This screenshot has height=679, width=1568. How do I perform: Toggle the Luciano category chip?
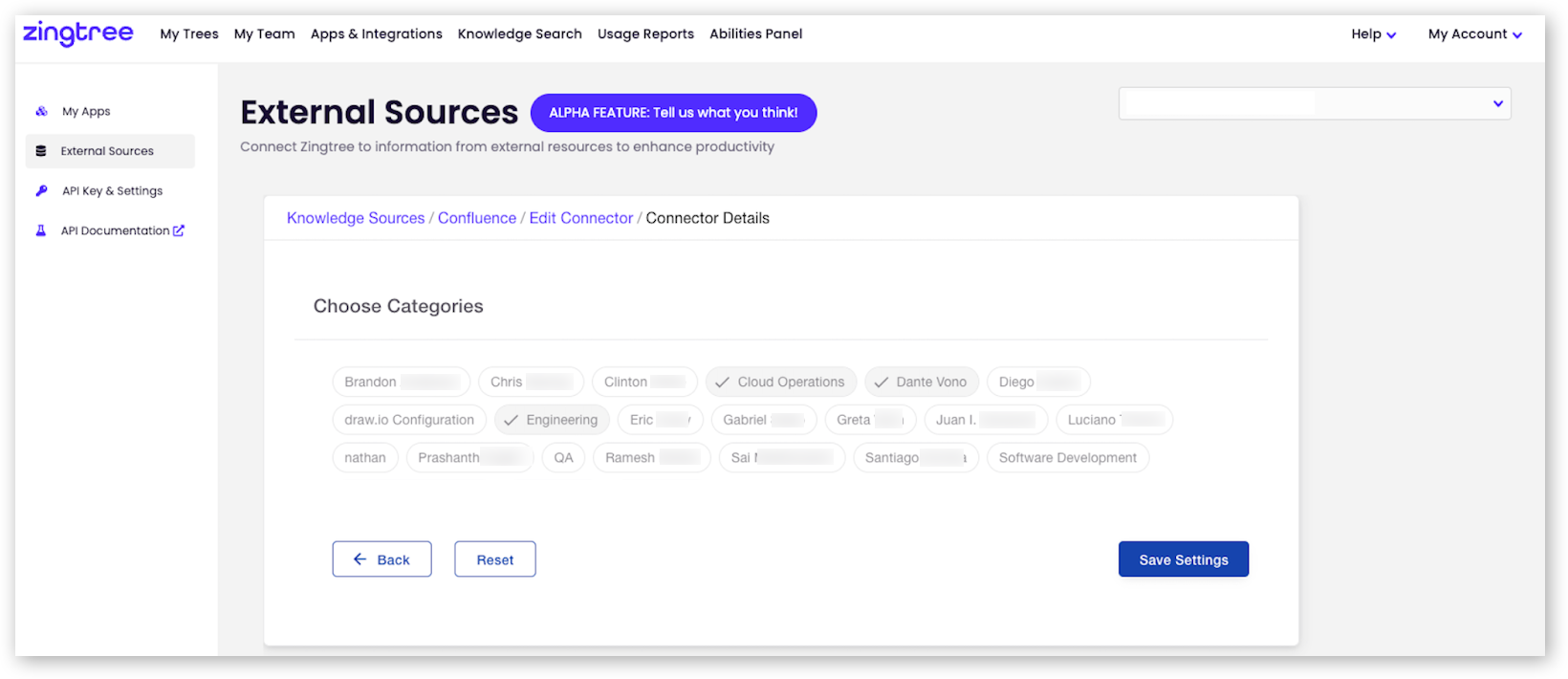click(x=1114, y=420)
